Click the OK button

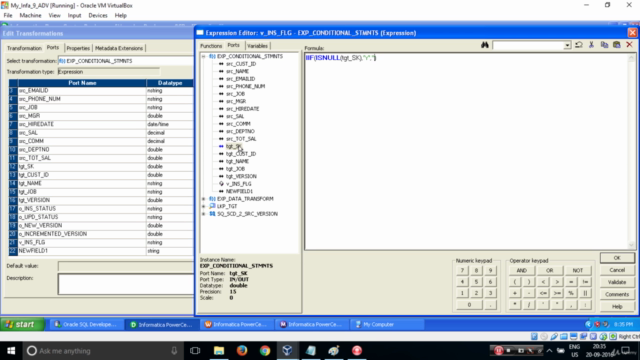click(617, 258)
